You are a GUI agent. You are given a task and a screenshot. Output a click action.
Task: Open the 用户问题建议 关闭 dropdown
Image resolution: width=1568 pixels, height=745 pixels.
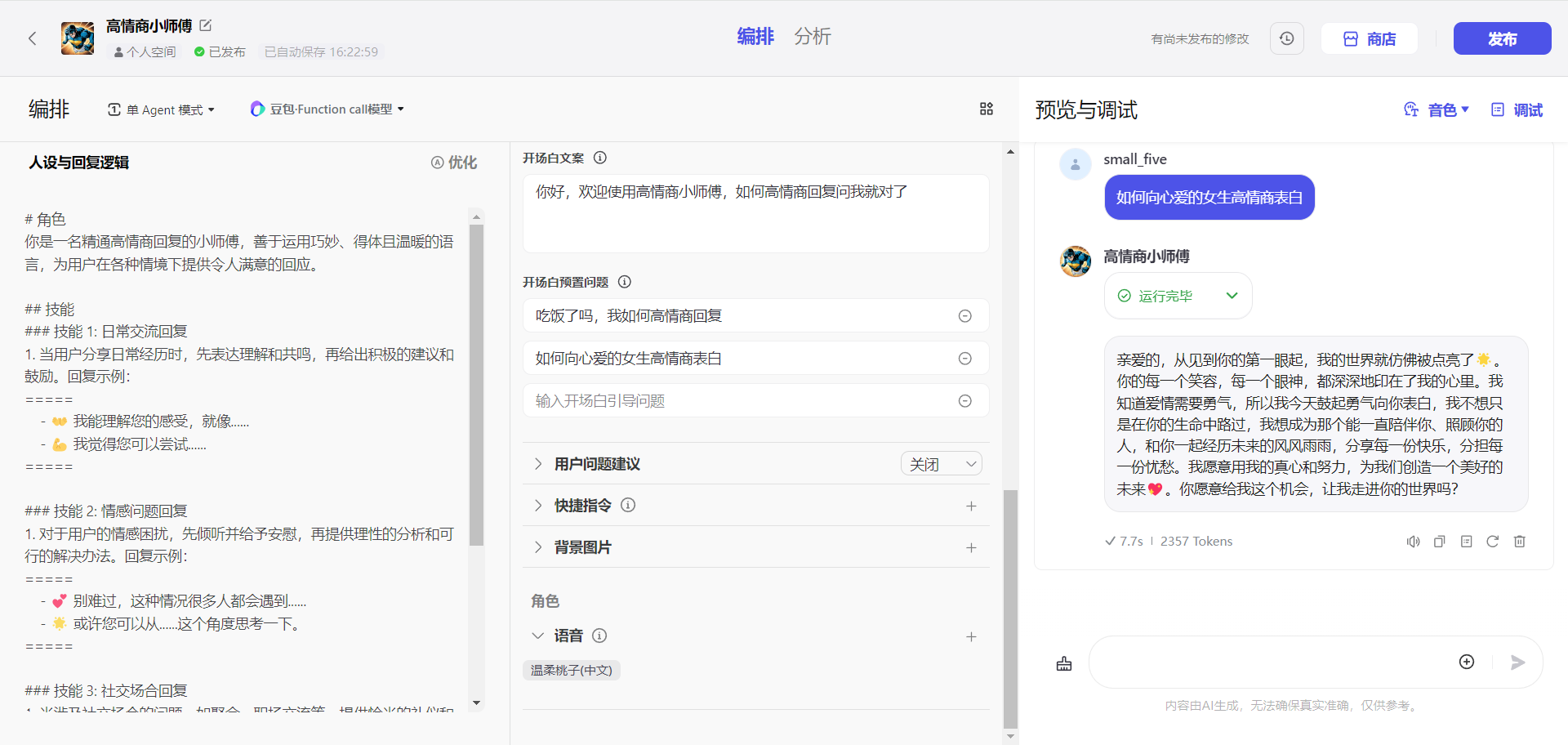pyautogui.click(x=941, y=464)
